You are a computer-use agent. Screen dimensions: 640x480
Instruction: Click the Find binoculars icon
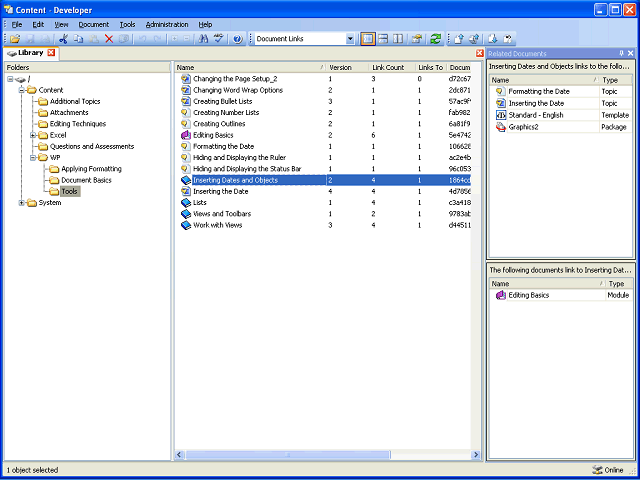[203, 39]
